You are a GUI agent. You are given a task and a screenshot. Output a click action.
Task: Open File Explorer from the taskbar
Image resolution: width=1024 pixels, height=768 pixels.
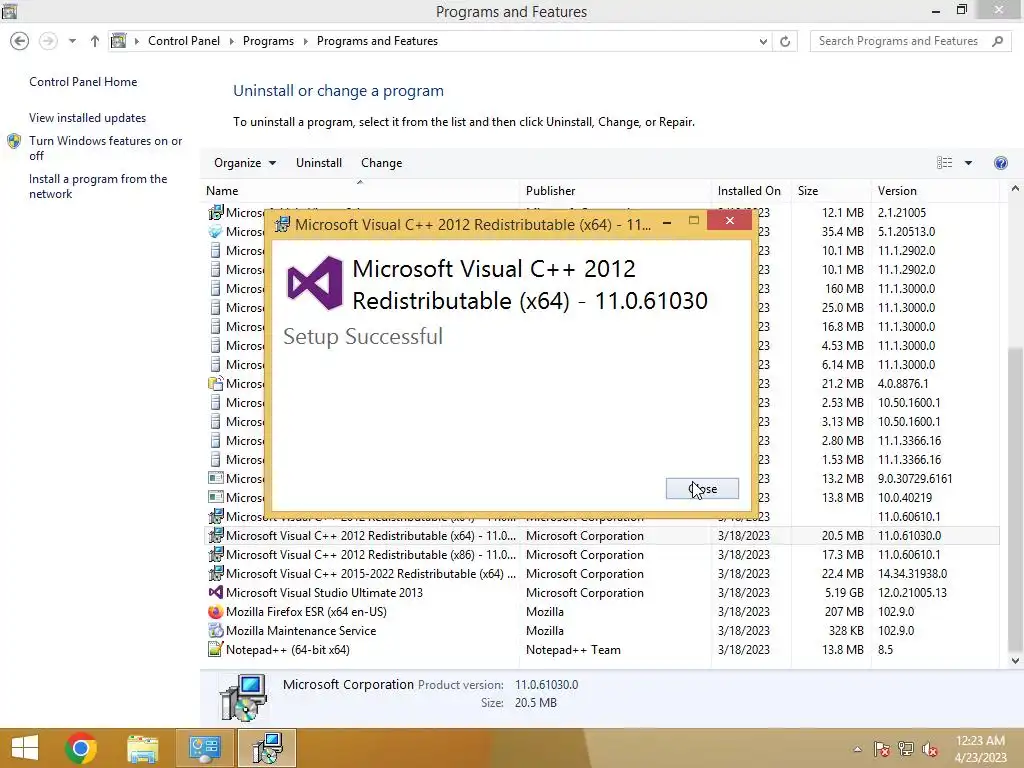coord(142,748)
